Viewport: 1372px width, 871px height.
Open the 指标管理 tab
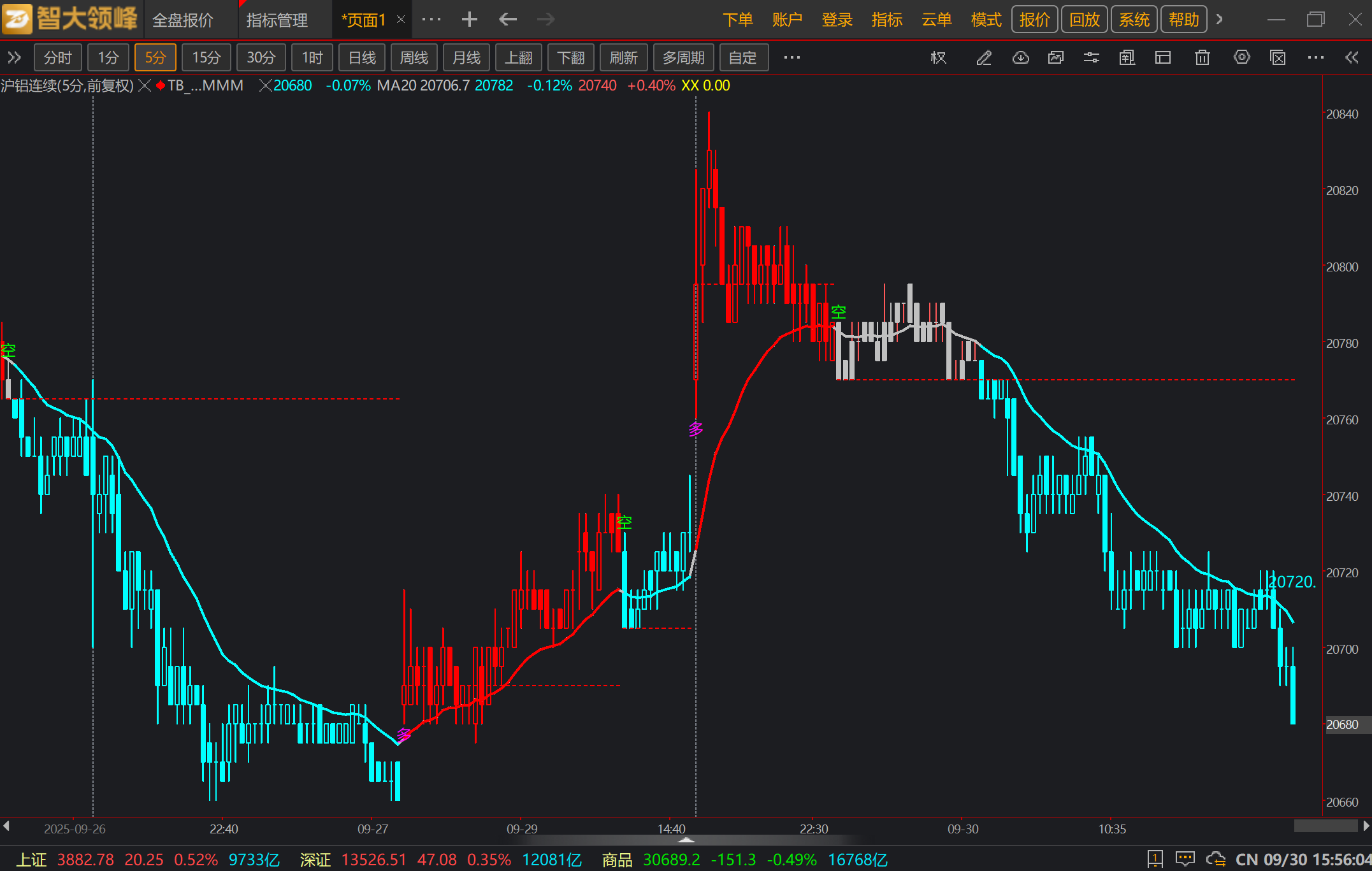point(277,20)
